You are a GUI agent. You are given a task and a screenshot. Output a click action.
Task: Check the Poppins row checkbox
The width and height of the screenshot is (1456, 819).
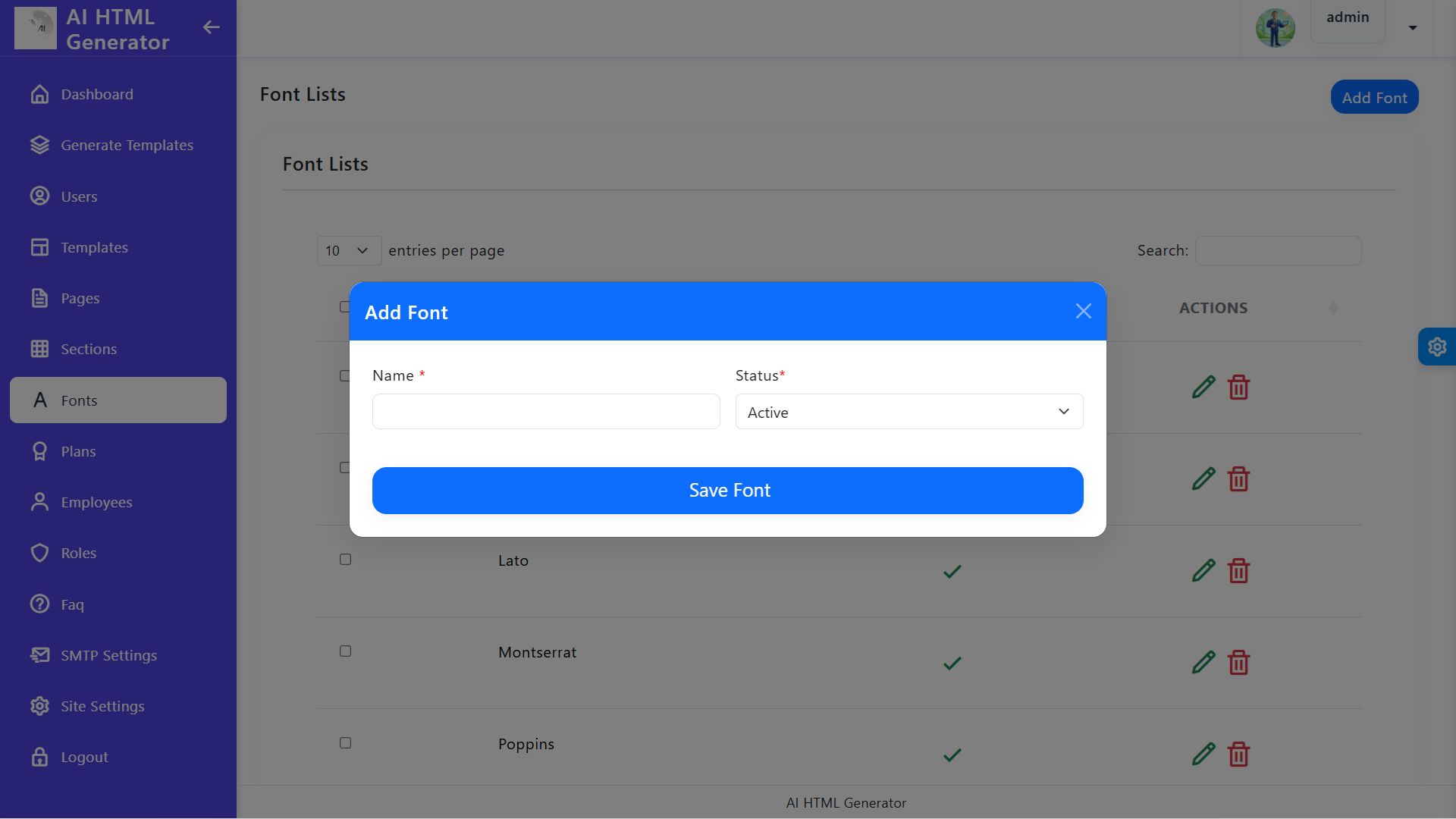[345, 743]
